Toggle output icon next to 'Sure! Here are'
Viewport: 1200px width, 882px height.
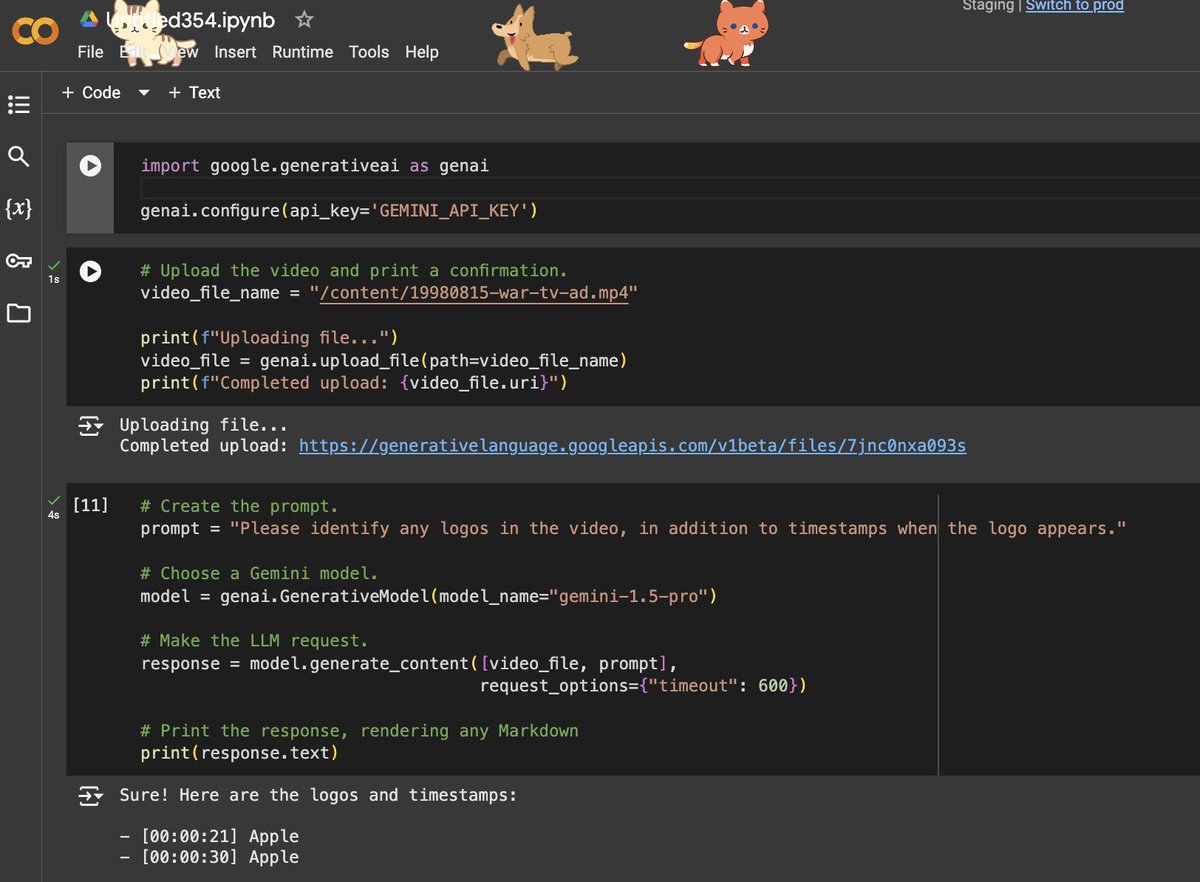91,796
